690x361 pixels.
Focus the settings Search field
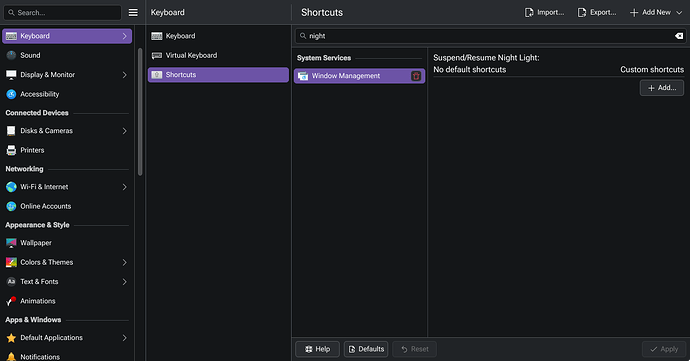62,13
